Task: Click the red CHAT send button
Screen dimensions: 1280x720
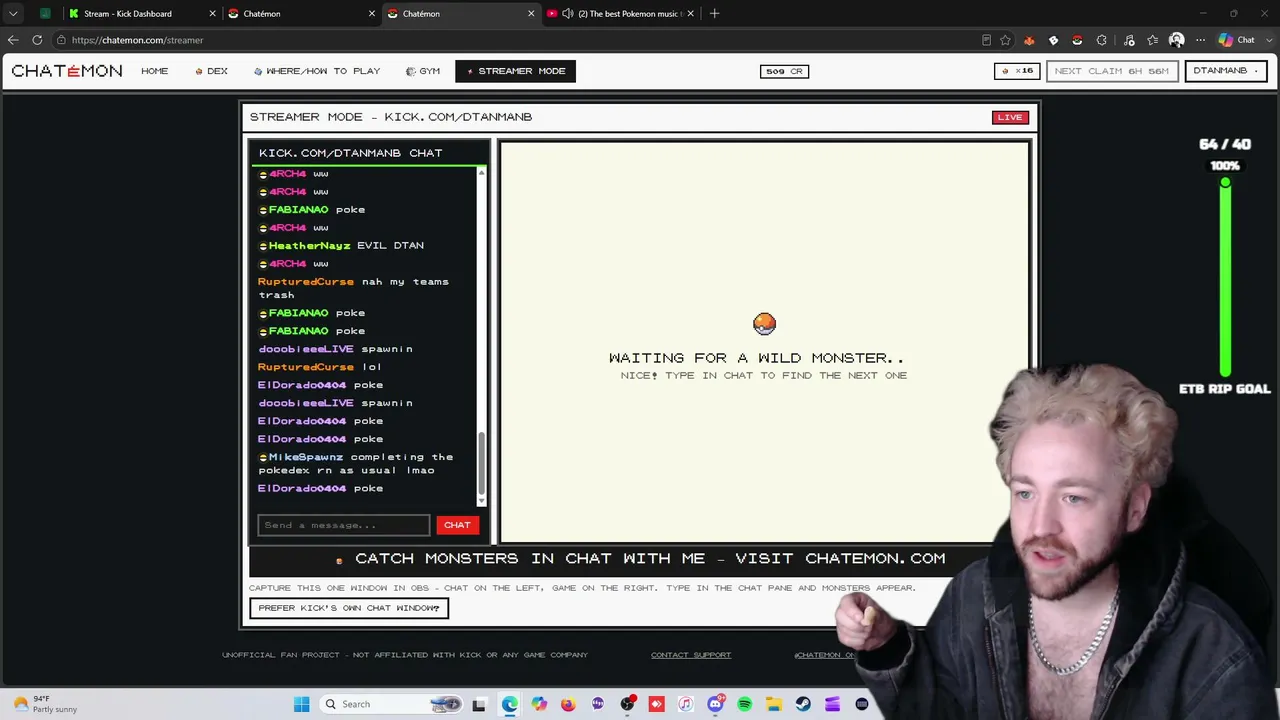Action: (x=457, y=525)
